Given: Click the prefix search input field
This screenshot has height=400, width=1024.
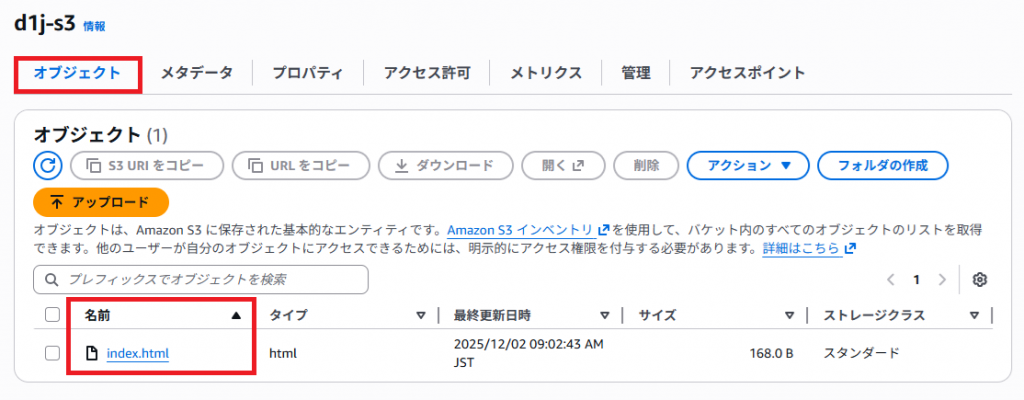Looking at the screenshot, I should [x=210, y=279].
